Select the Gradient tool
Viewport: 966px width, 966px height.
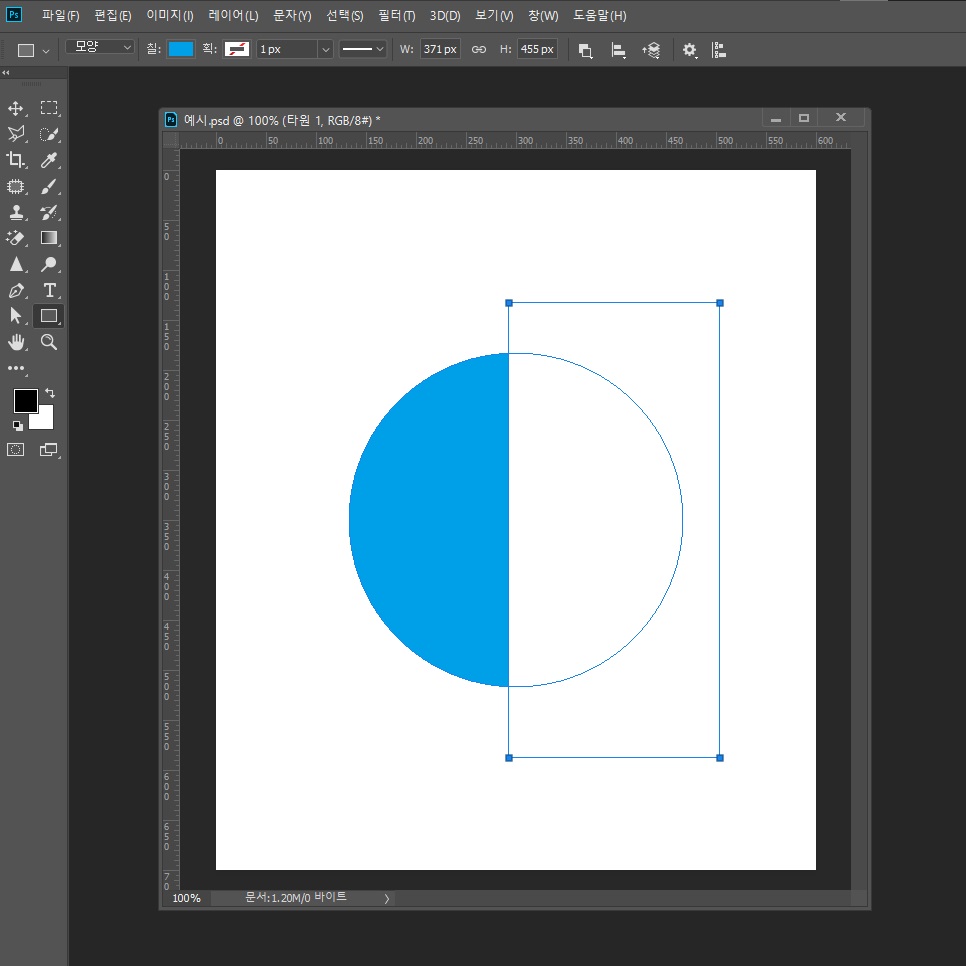[49, 238]
